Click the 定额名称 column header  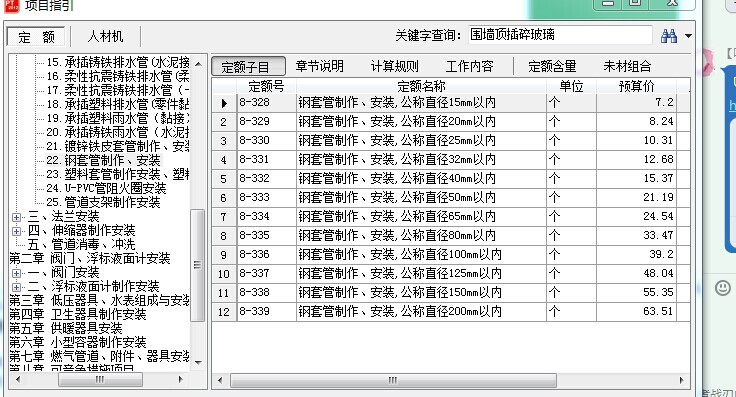click(x=421, y=86)
